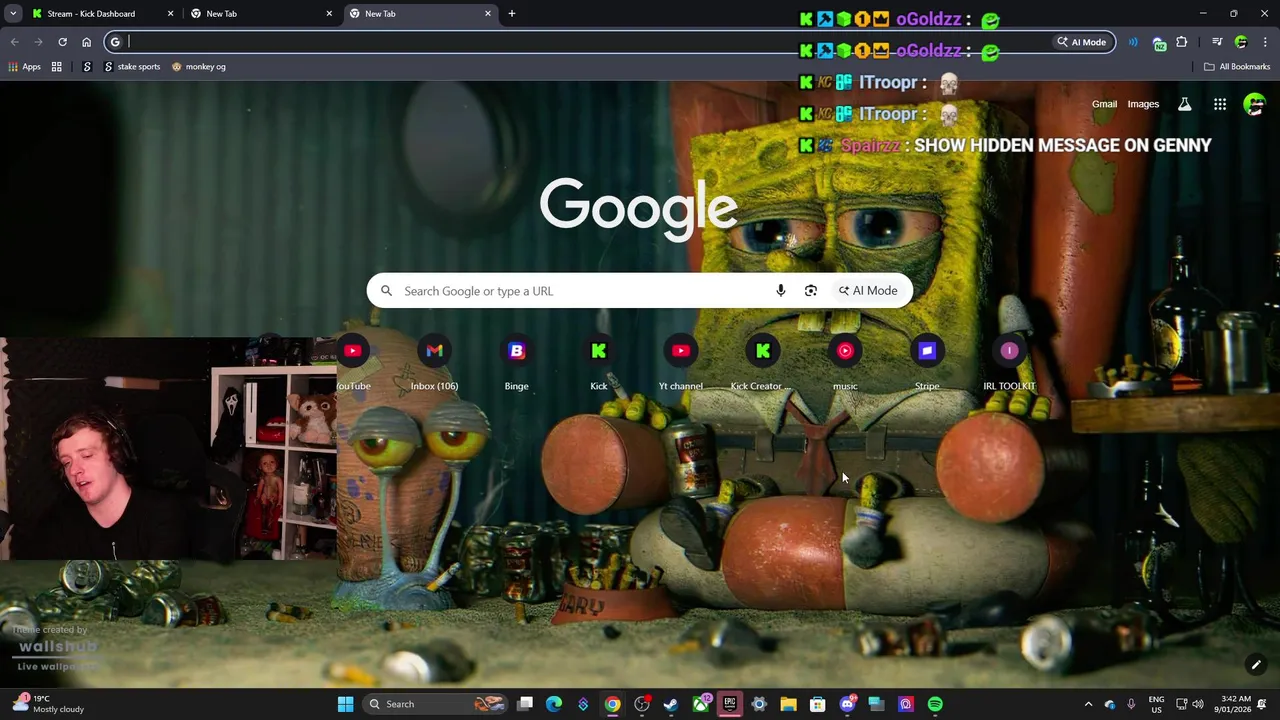Image resolution: width=1280 pixels, height=720 pixels.
Task: Open the media controls icon in toolbar
Action: (1217, 42)
